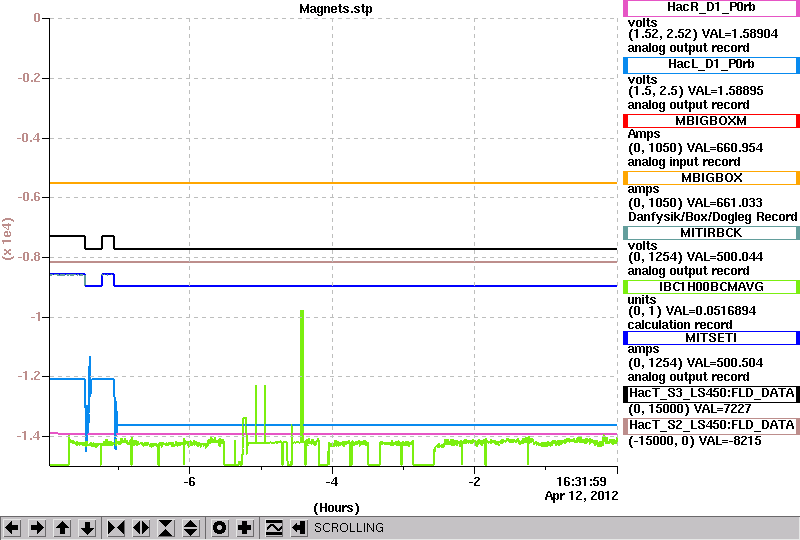Pan the plot up with the up arrow

(62, 528)
